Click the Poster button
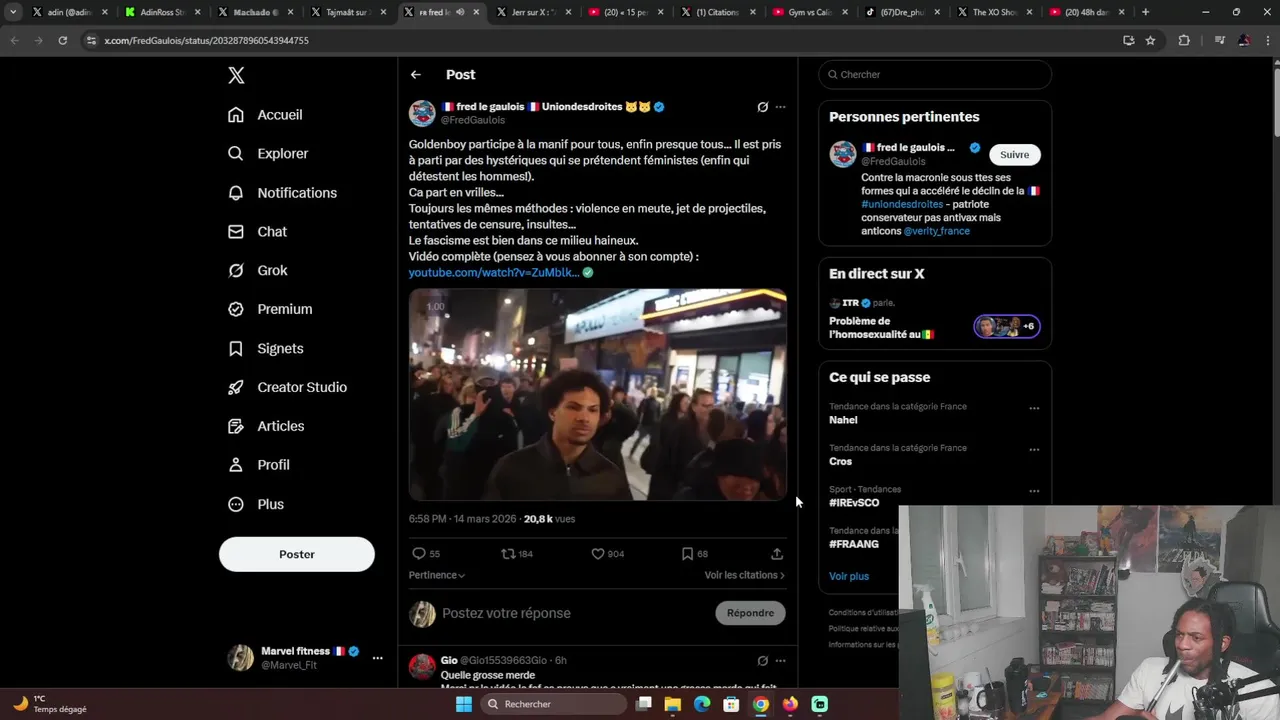Viewport: 1280px width, 720px height. (x=297, y=555)
